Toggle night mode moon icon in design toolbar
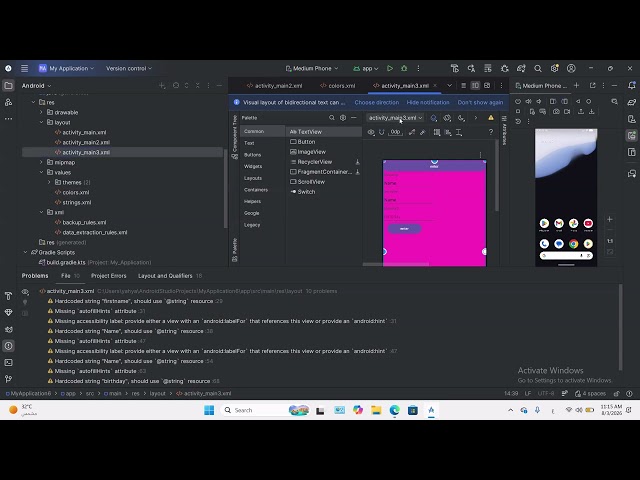640x480 pixels. (x=461, y=118)
